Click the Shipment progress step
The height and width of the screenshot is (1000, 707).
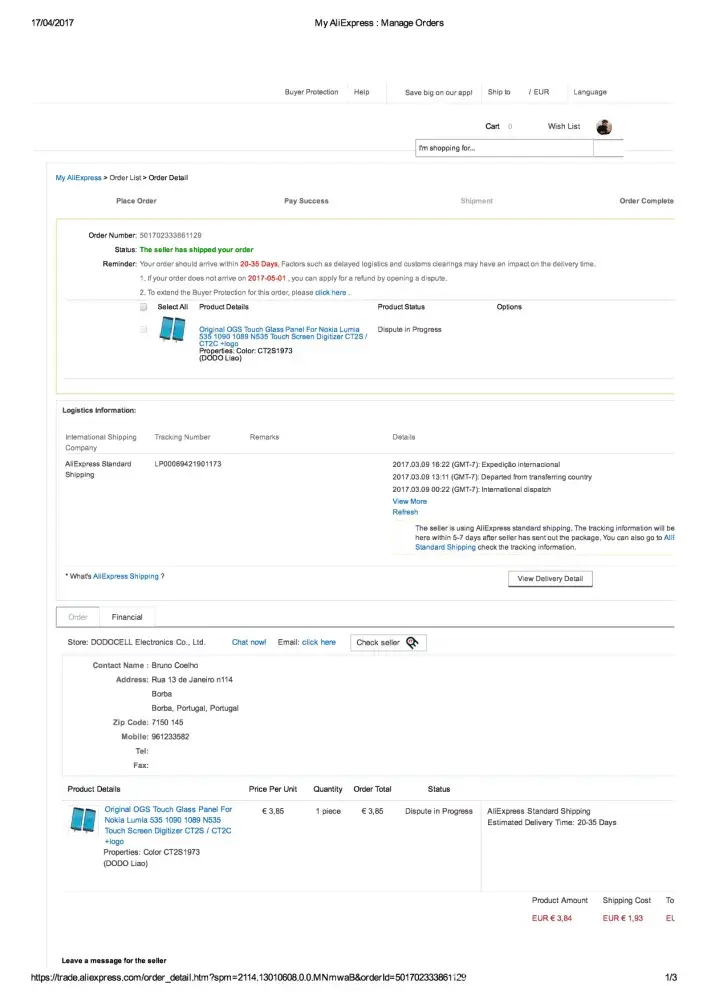[476, 201]
